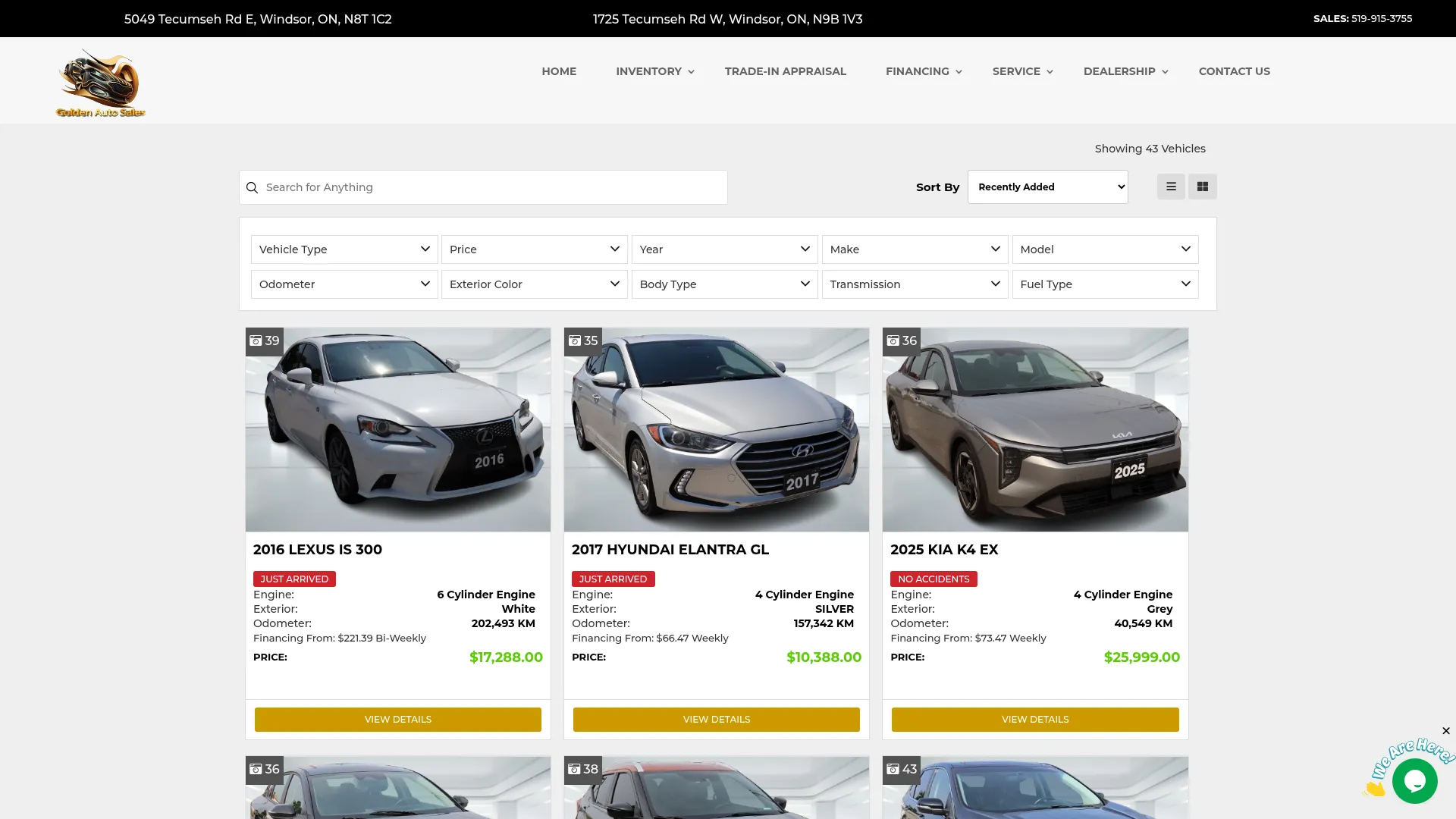The image size is (1456, 819).
Task: Click the Showing 43 Vehicles text
Action: coord(1150,149)
